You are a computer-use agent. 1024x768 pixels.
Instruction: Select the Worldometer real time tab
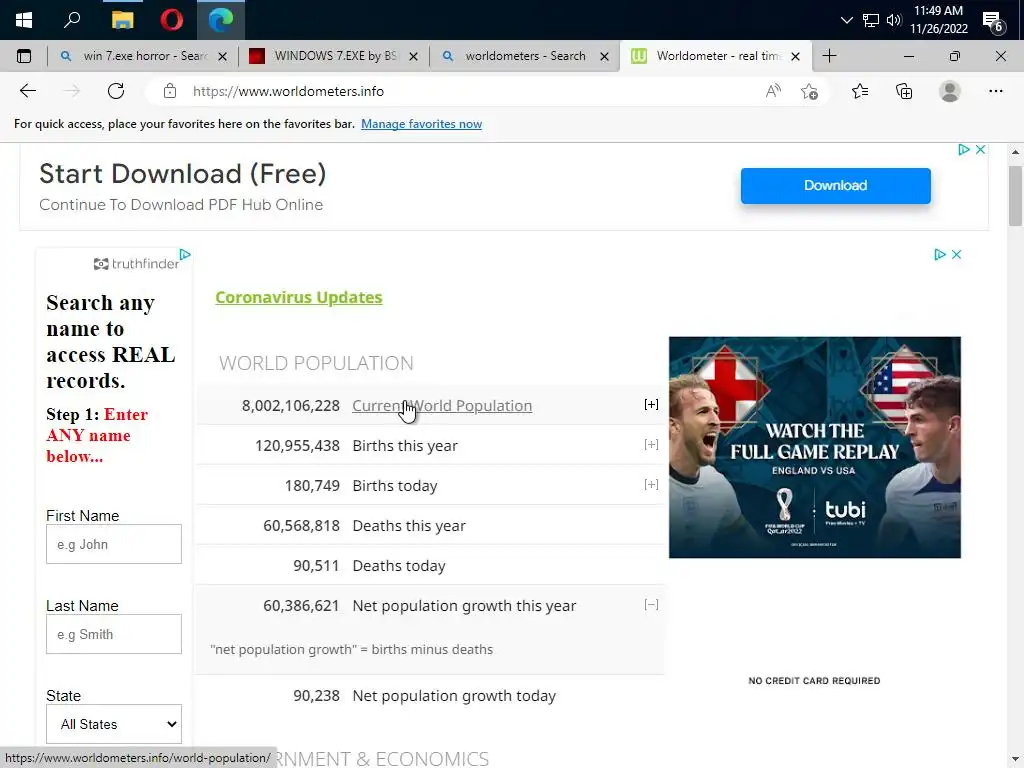(x=715, y=56)
